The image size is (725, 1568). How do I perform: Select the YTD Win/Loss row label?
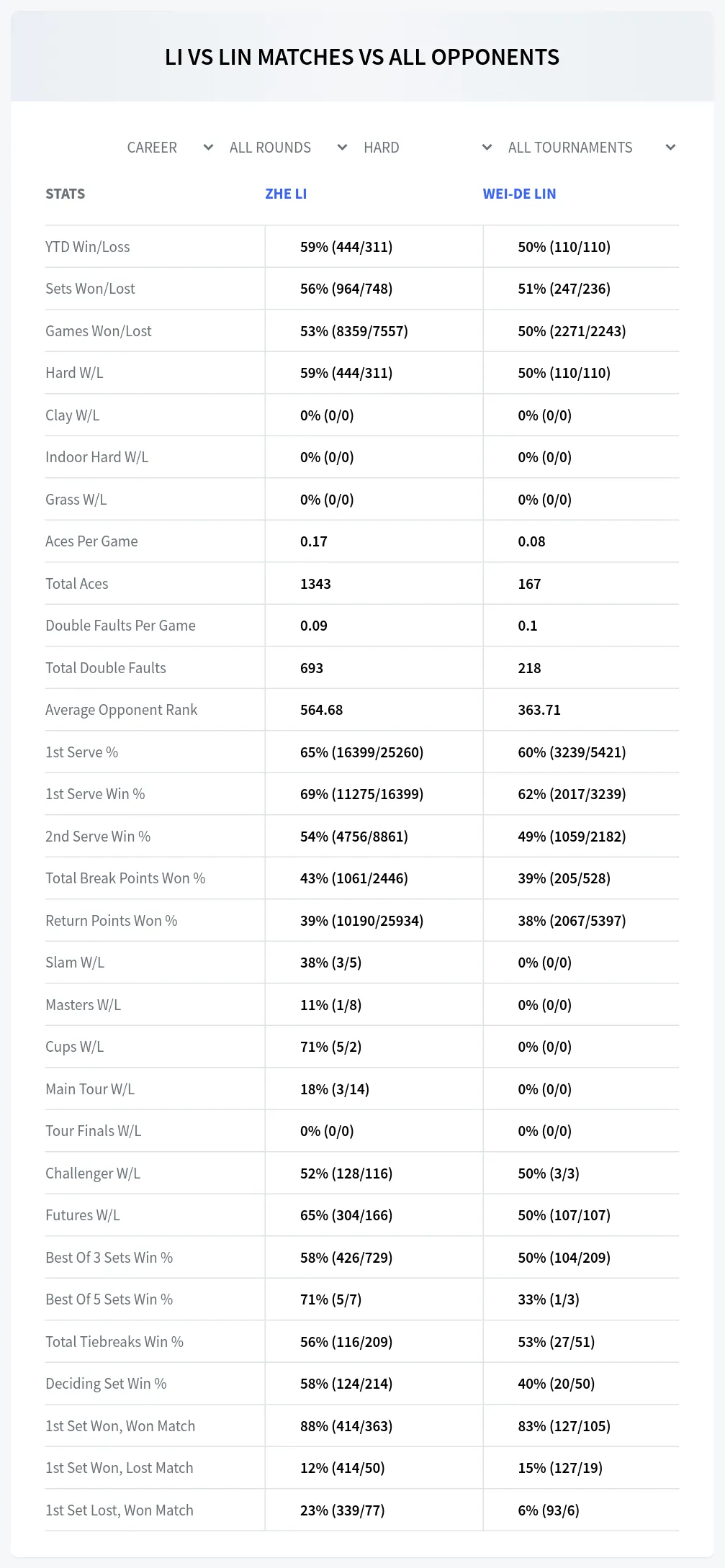[88, 247]
